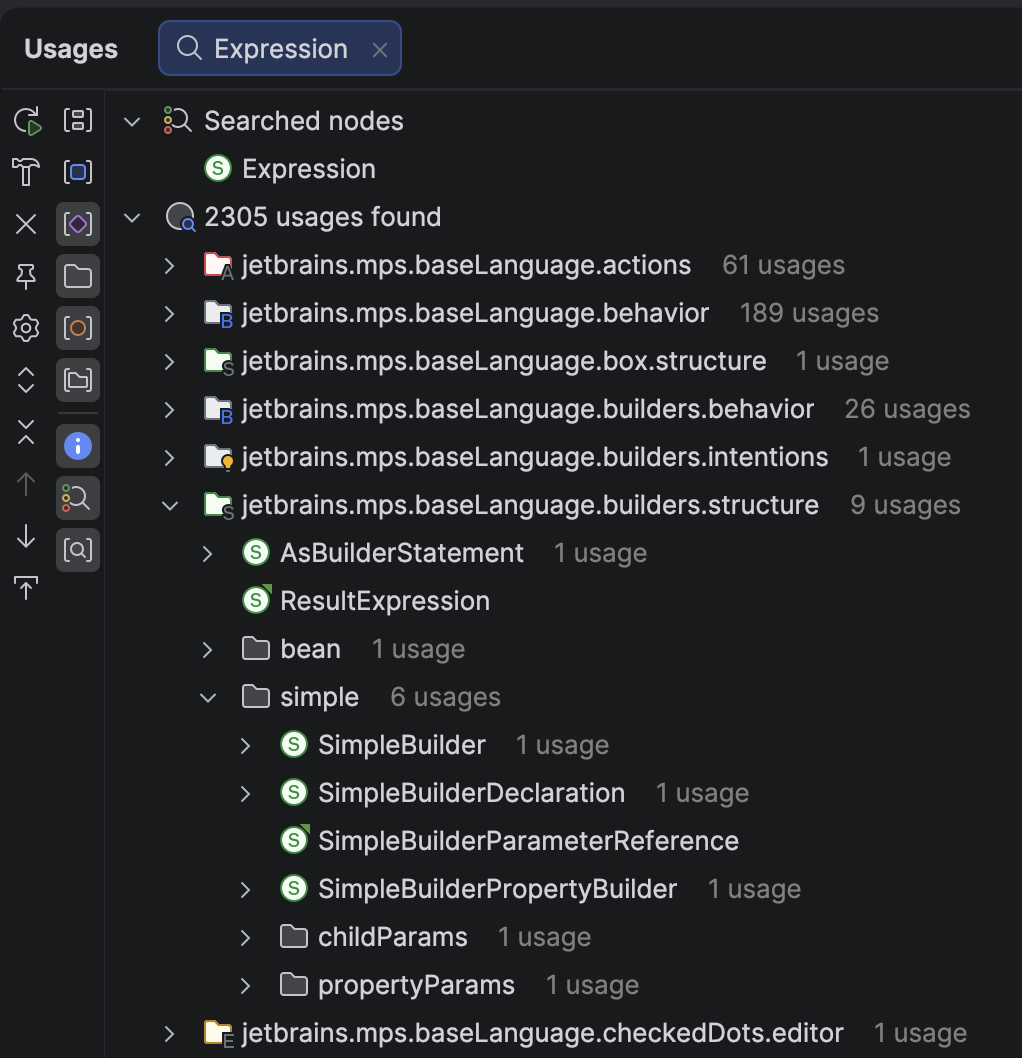Toggle bracketed search query icon

click(78, 550)
